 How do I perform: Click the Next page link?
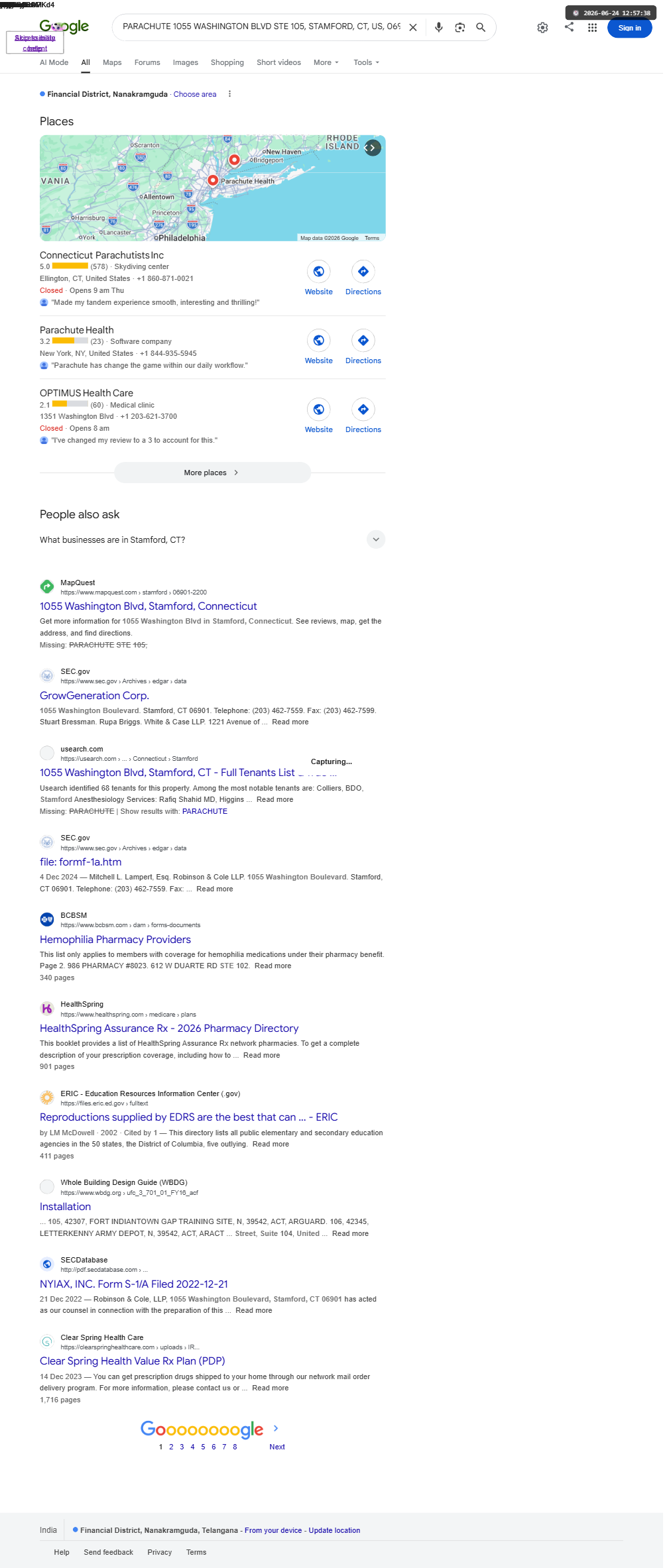pyautogui.click(x=277, y=1447)
